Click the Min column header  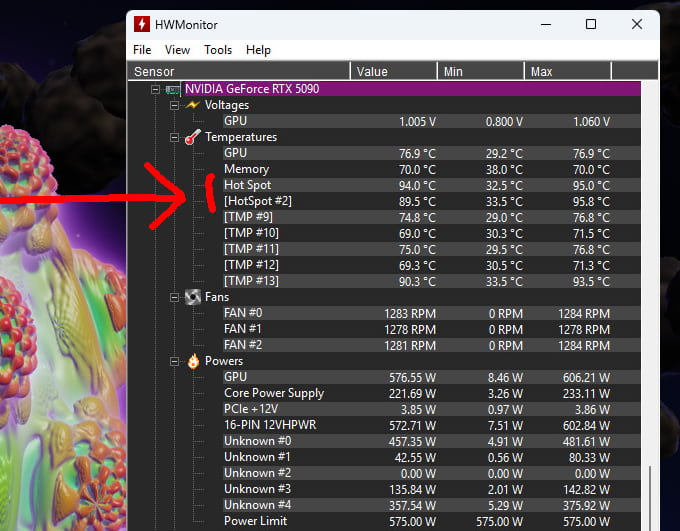[x=481, y=71]
